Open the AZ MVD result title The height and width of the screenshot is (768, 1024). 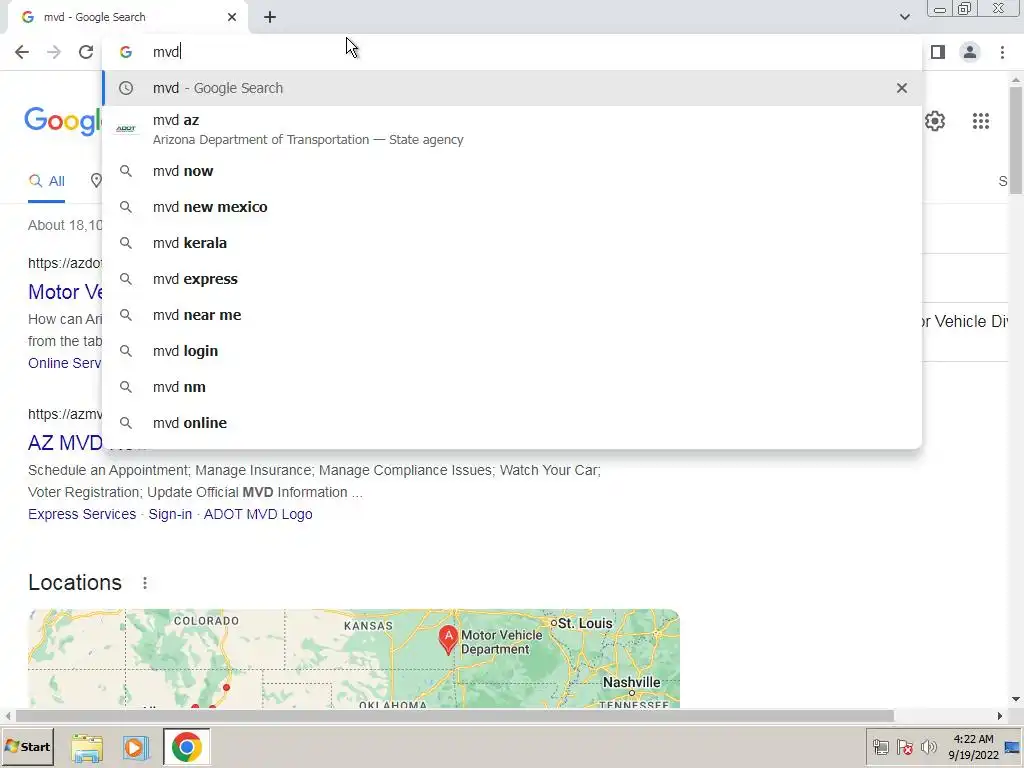click(x=65, y=443)
